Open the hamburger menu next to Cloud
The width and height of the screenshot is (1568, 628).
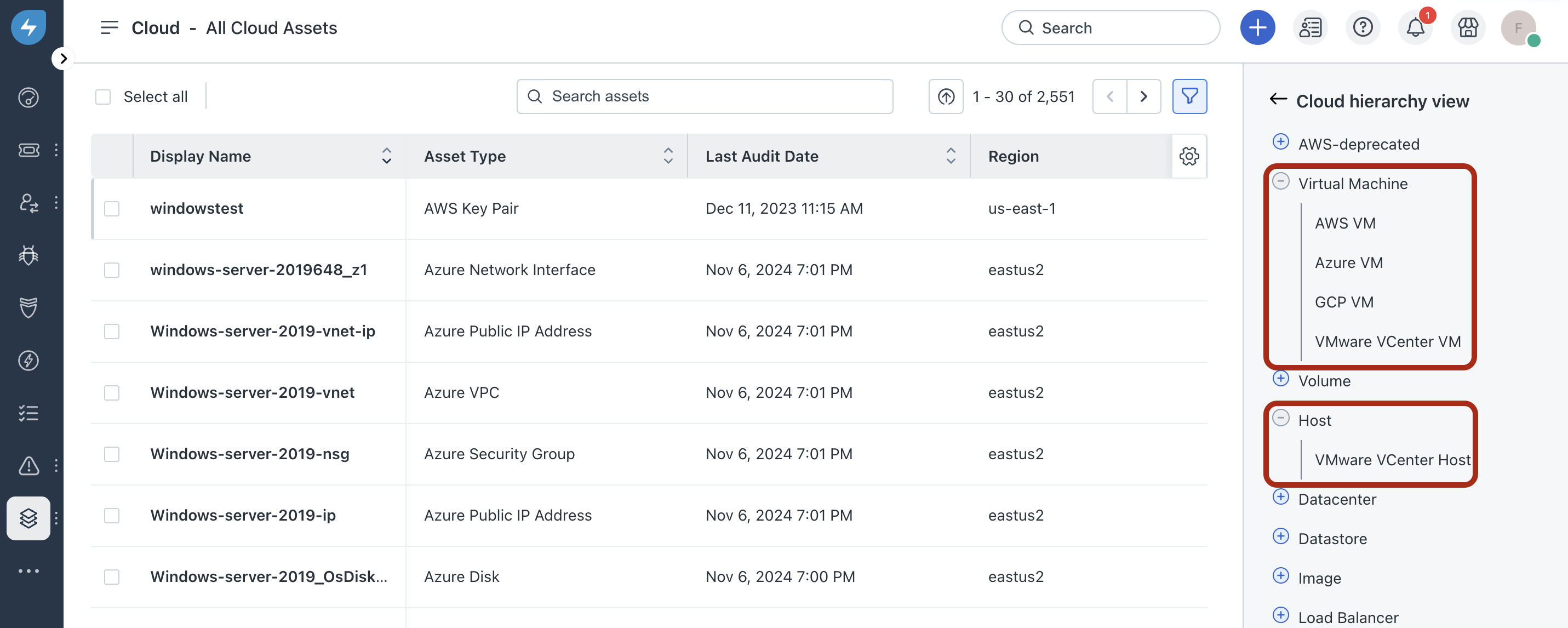[110, 27]
